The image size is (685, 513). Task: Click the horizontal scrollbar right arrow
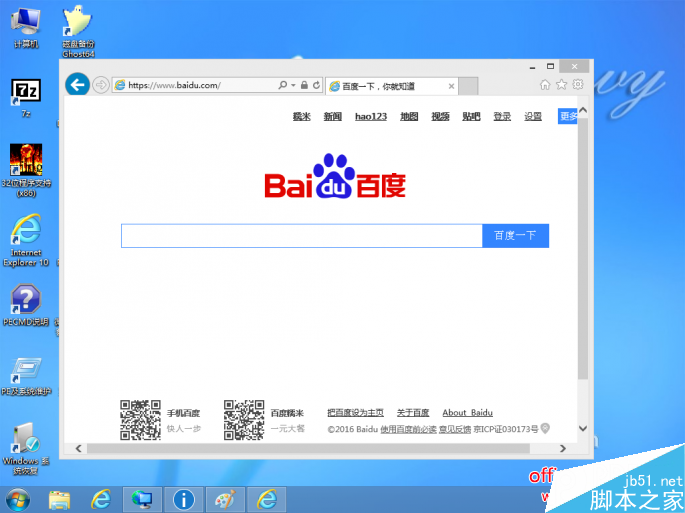pyautogui.click(x=563, y=448)
